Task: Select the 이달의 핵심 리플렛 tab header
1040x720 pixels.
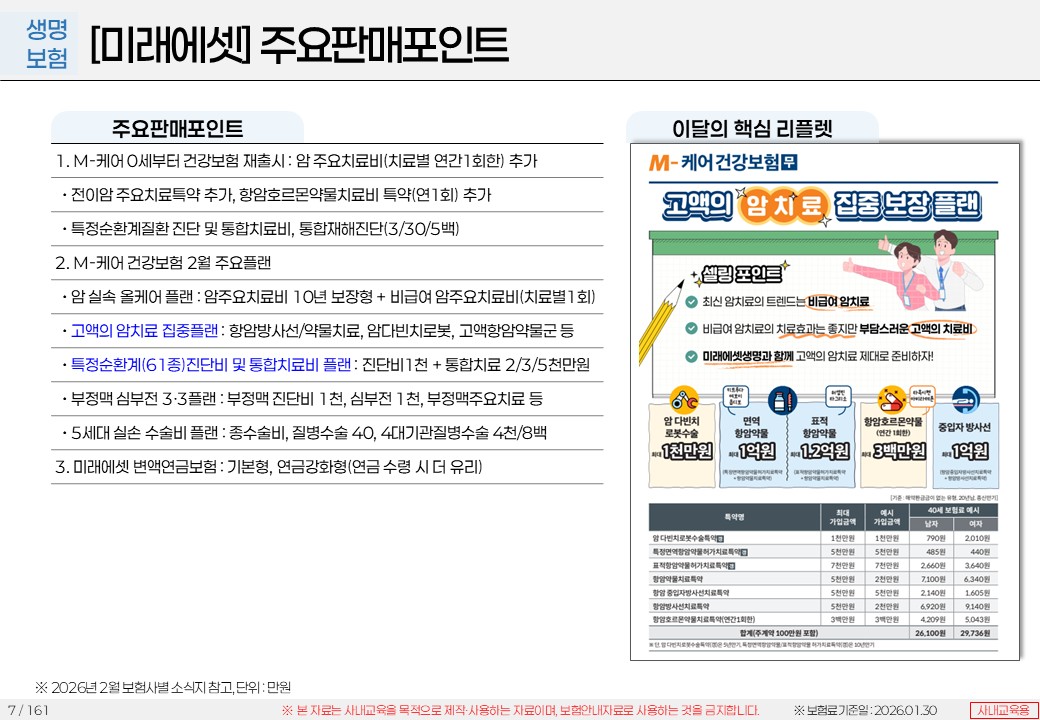Action: (752, 128)
